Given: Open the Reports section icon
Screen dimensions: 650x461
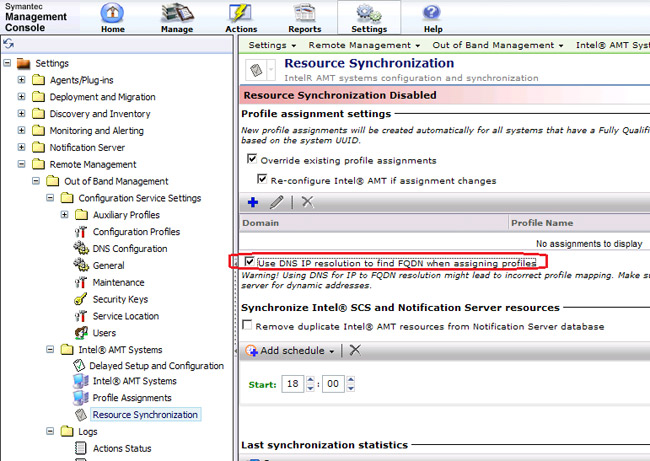Looking at the screenshot, I should pos(305,13).
